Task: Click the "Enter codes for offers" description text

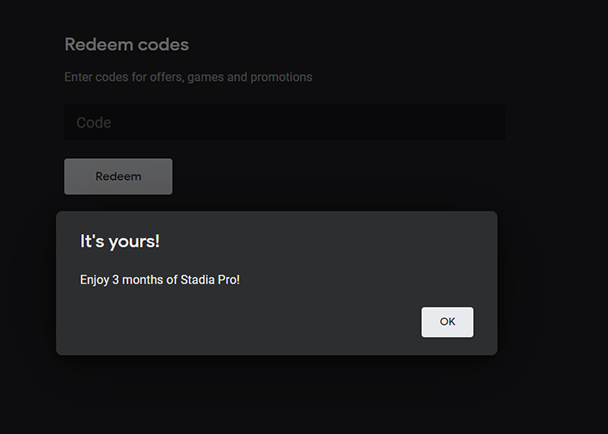Action: (x=188, y=77)
